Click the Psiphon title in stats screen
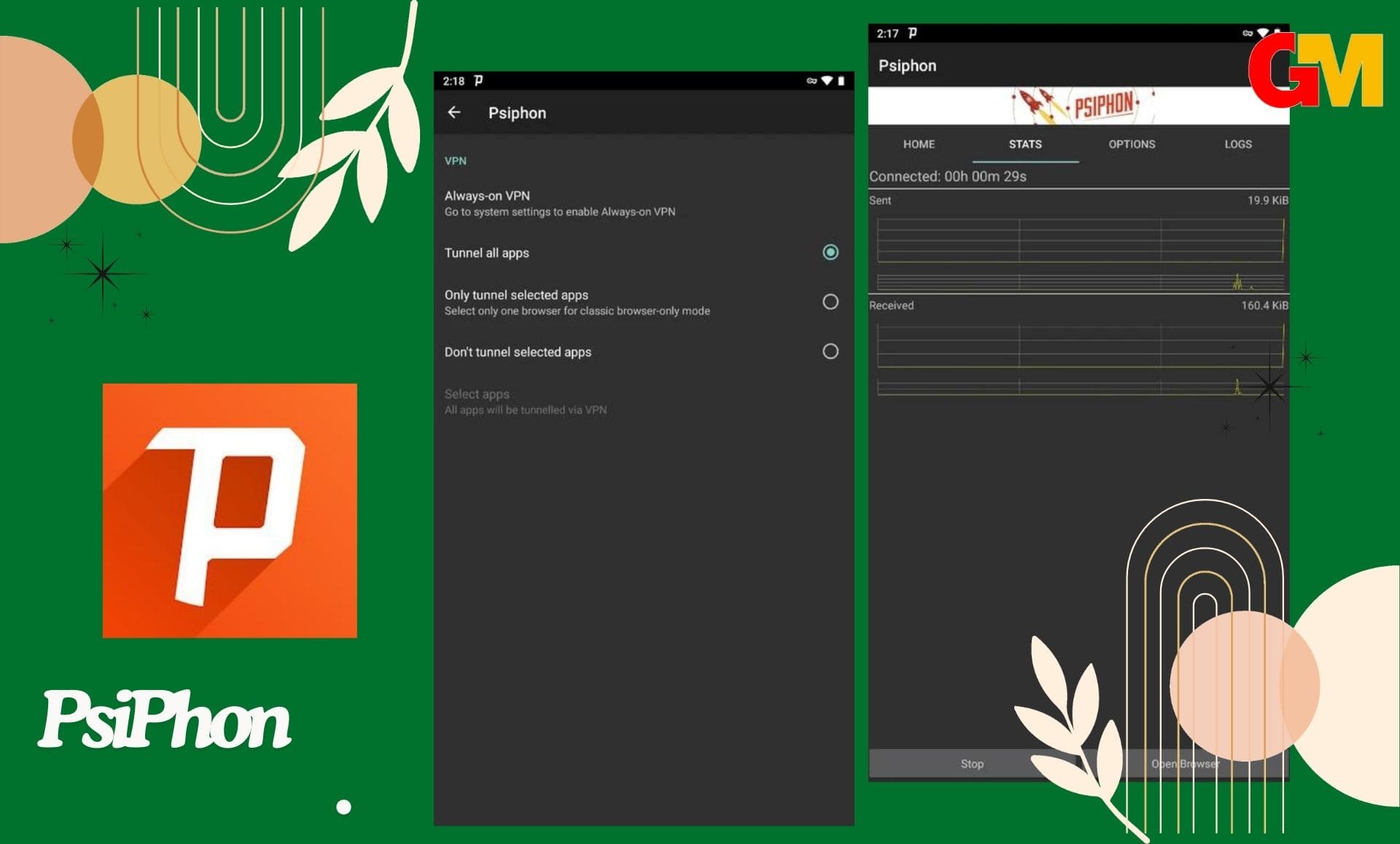 point(907,66)
